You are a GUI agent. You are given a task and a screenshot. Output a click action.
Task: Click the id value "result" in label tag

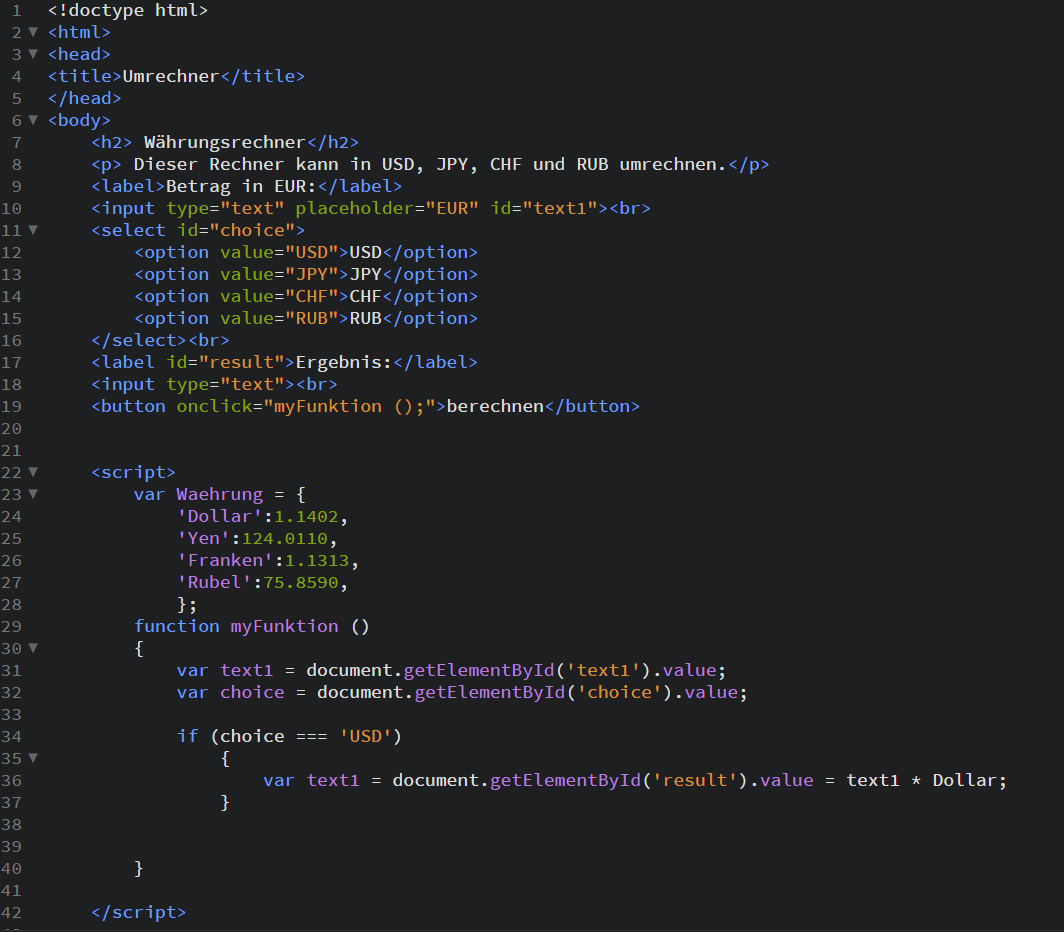242,362
